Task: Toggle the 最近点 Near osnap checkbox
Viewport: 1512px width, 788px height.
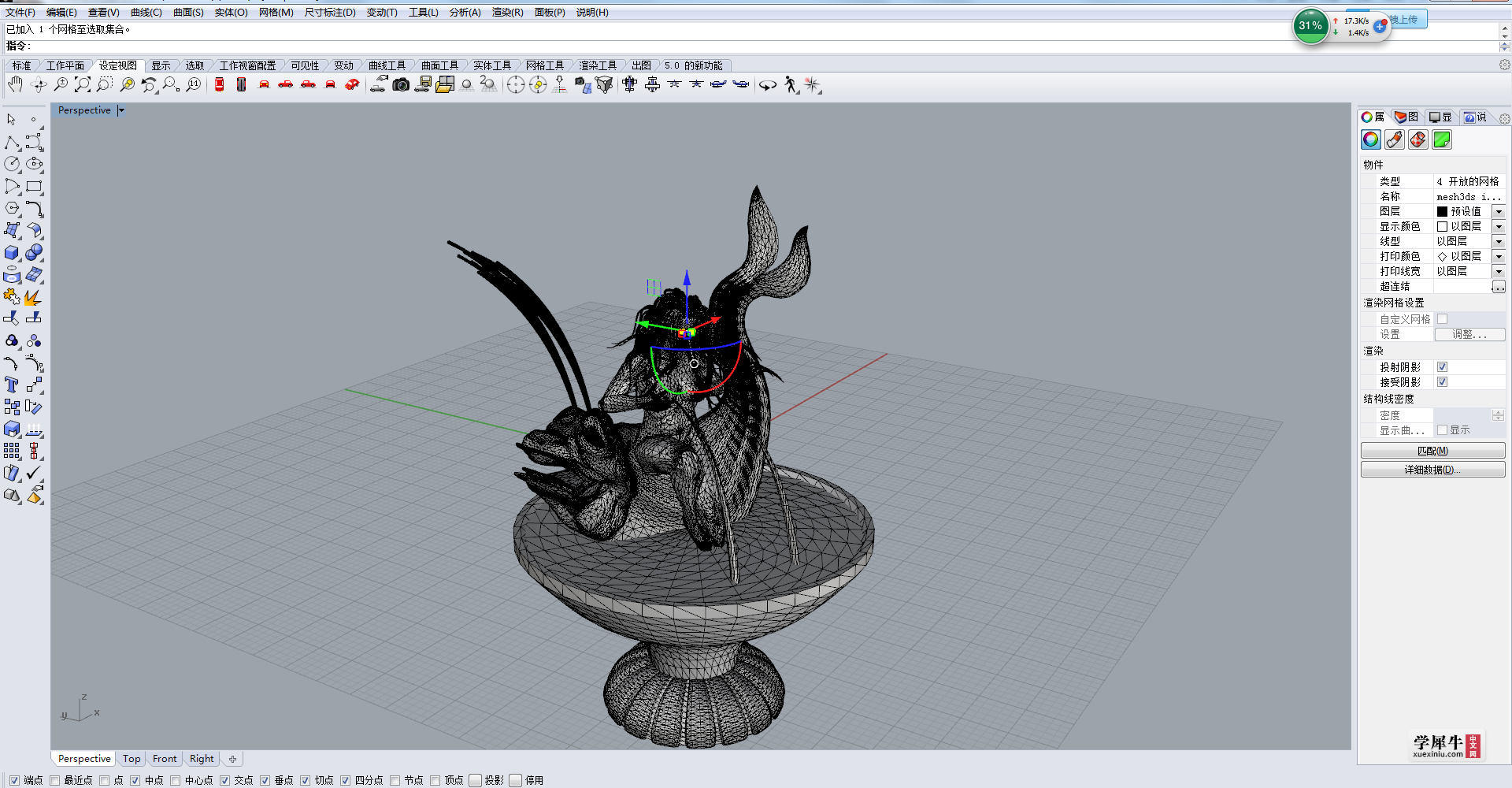Action: point(54,780)
